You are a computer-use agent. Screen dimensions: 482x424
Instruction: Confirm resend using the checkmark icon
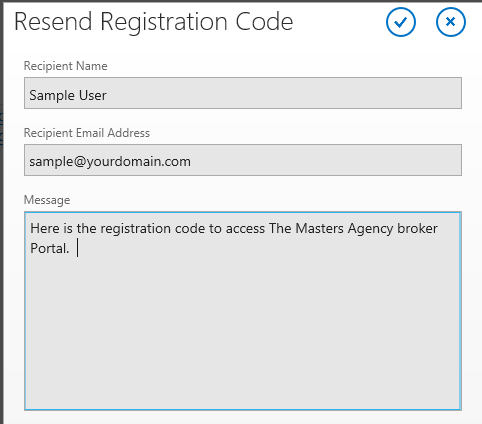401,22
